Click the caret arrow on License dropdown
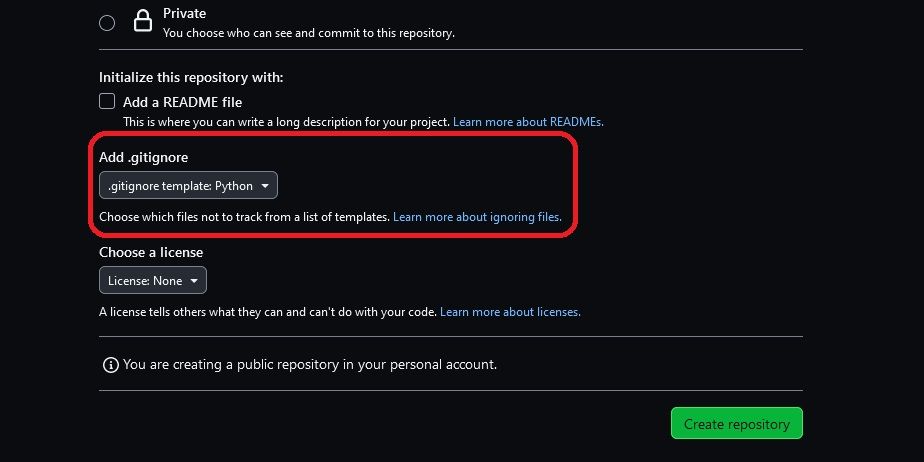 pyautogui.click(x=194, y=281)
